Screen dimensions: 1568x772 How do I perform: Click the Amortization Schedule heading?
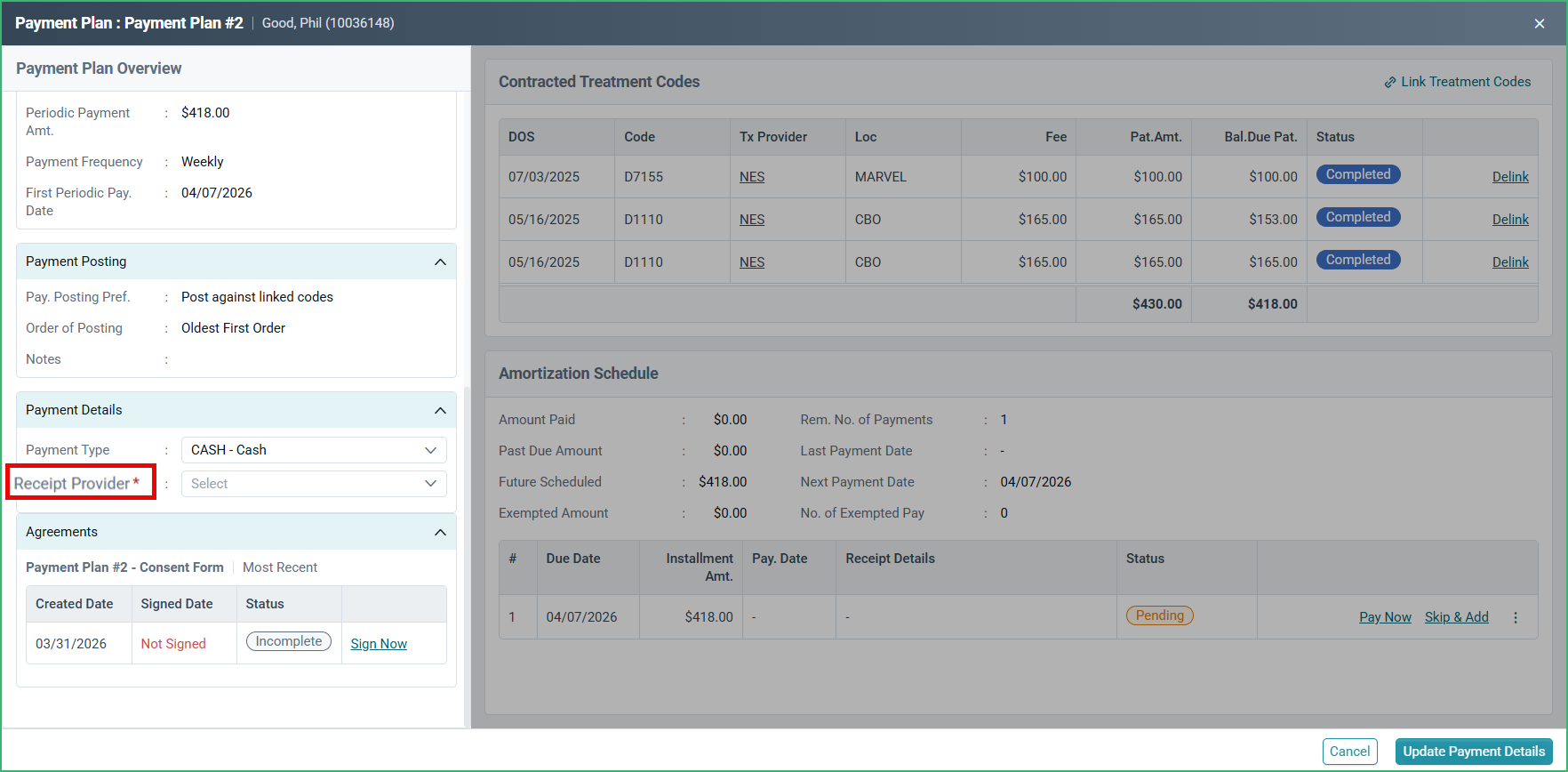[x=579, y=374]
